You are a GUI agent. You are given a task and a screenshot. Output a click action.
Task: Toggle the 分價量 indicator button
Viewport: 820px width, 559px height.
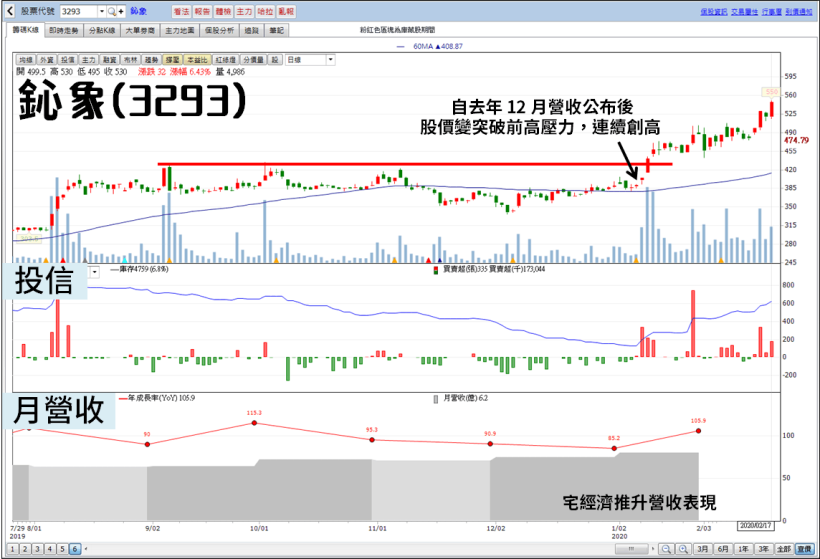pos(254,60)
